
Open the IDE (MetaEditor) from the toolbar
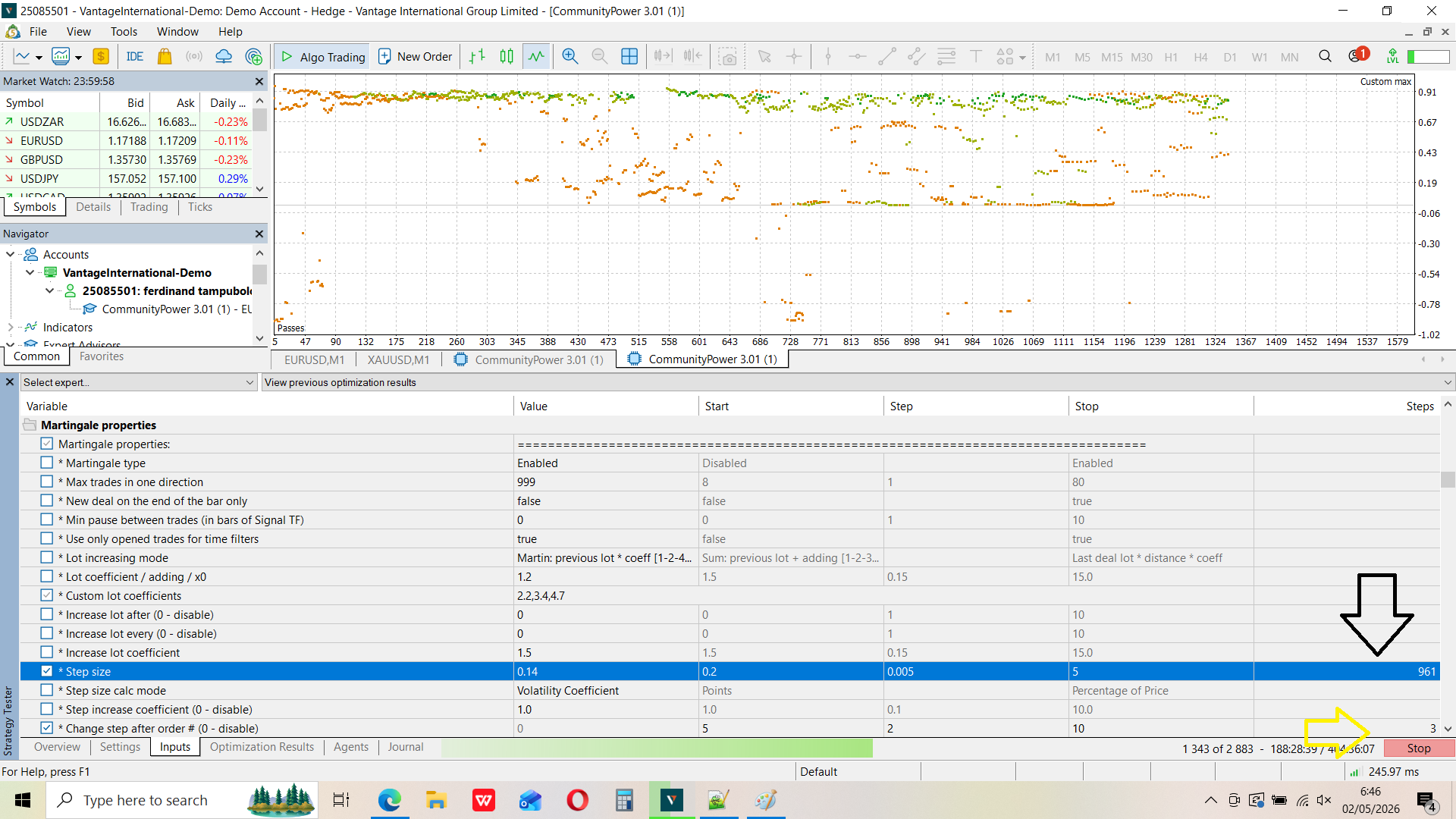tap(135, 57)
